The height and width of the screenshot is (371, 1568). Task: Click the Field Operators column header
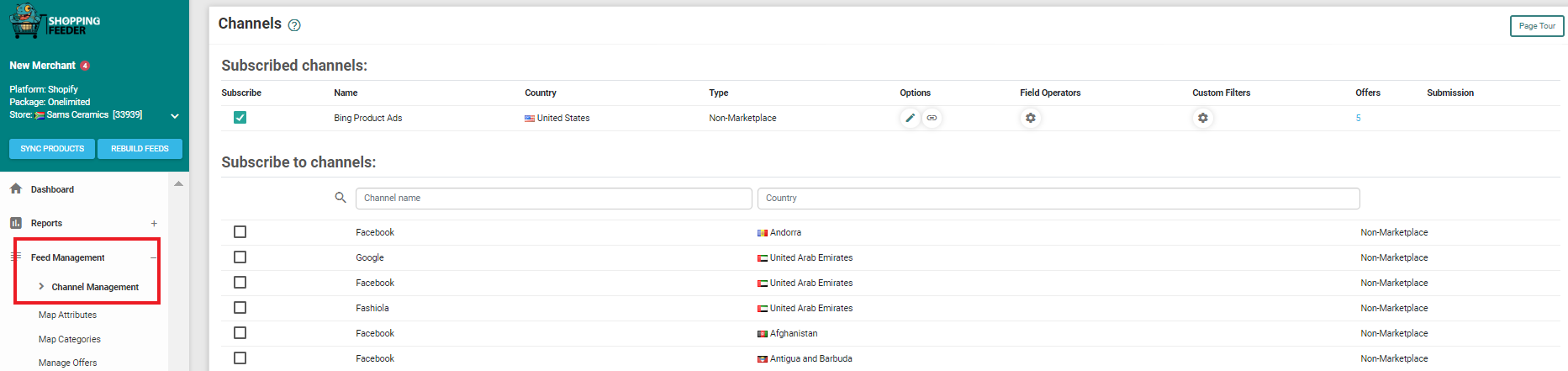click(x=1050, y=93)
